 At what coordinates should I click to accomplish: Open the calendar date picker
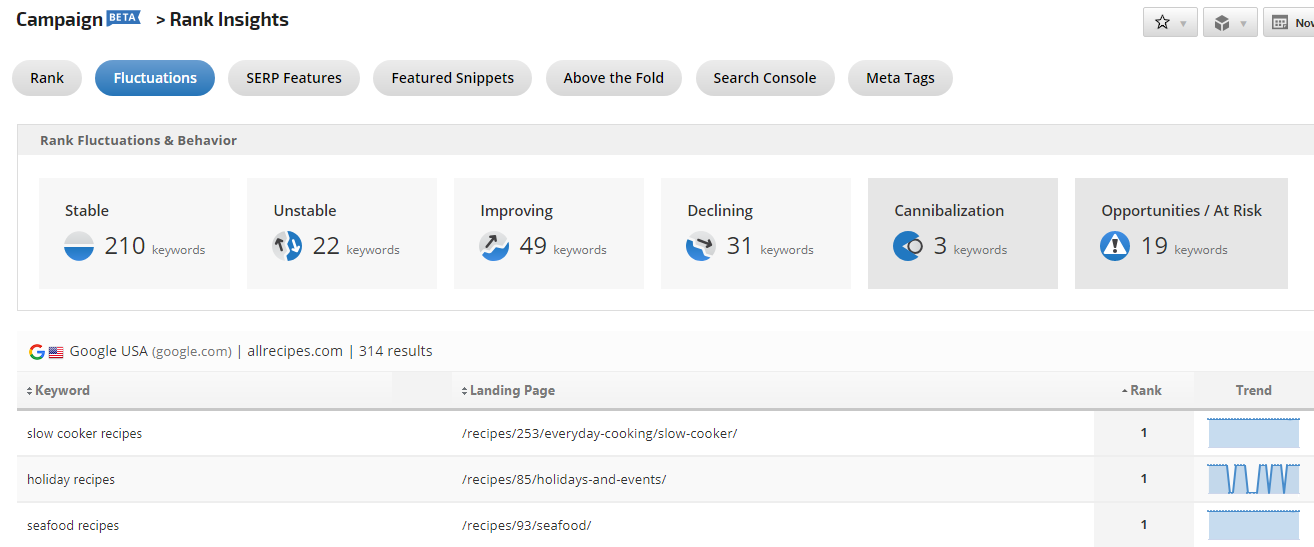(1289, 23)
